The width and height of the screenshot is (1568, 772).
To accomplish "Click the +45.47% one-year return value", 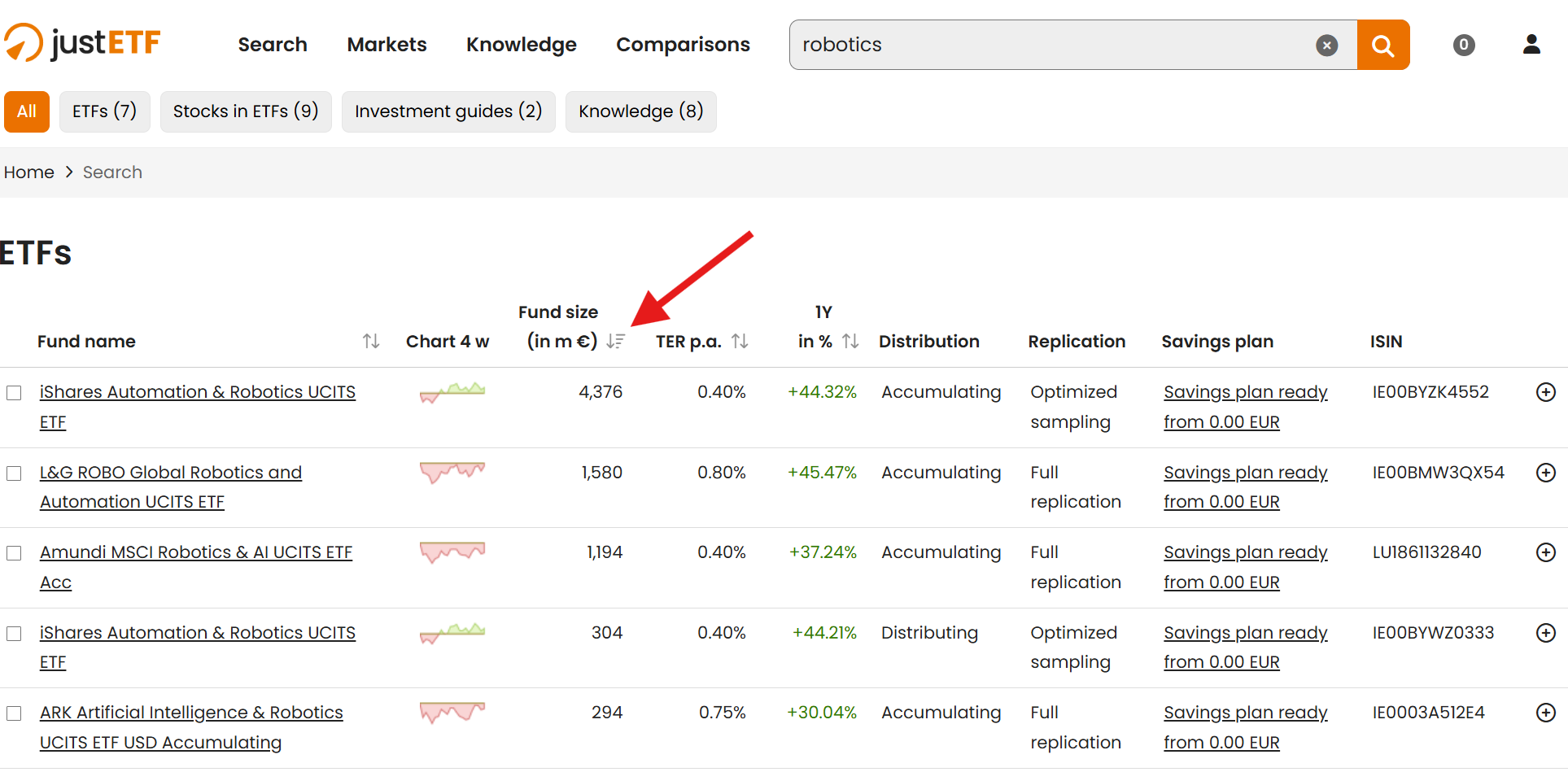I will (x=822, y=473).
